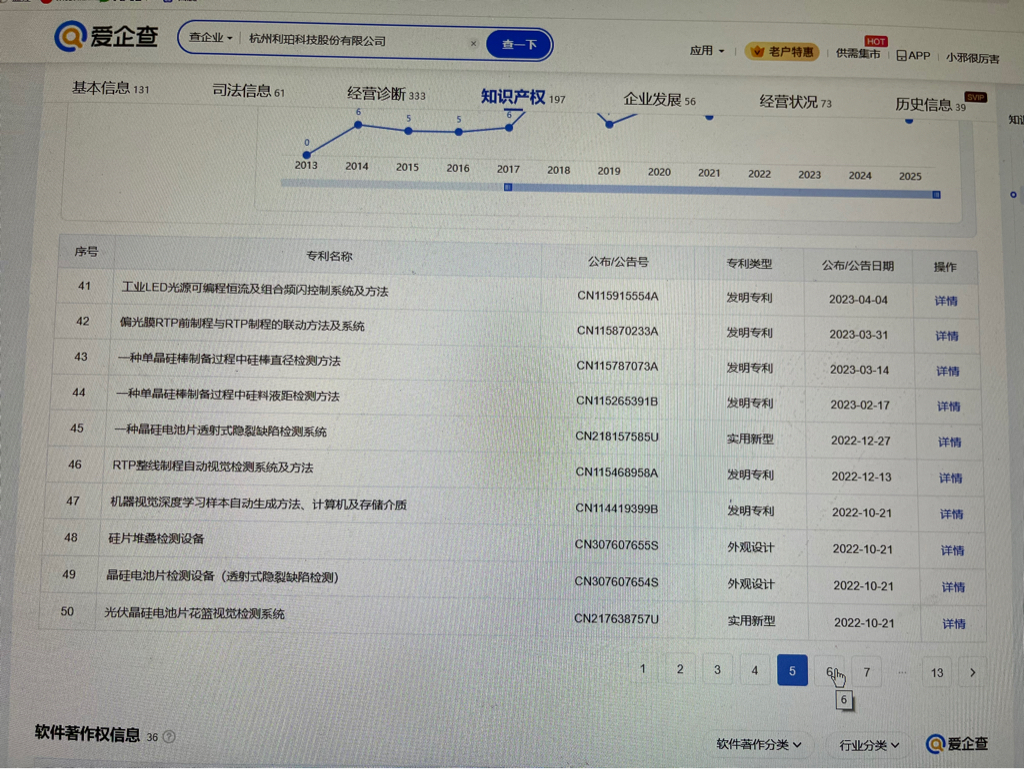
Task: Click patent name 光伏晶硅电池片花篮视觉检测系统
Action: pos(195,614)
